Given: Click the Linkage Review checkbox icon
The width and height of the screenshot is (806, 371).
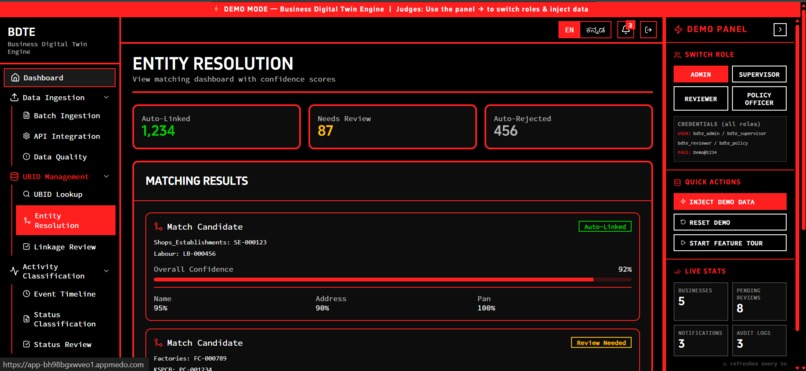Looking at the screenshot, I should coord(26,247).
